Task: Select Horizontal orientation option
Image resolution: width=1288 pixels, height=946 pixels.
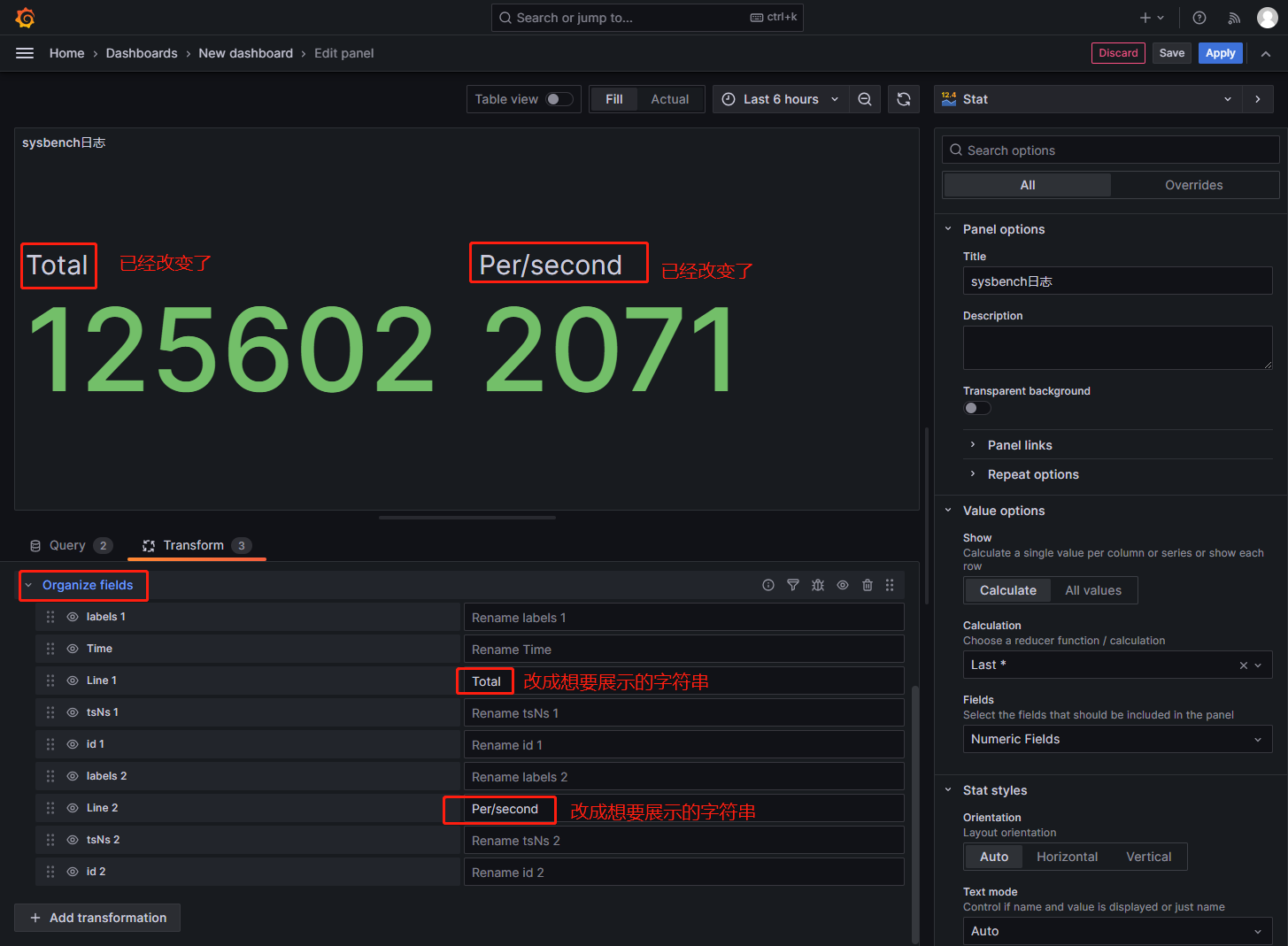Action: (1067, 857)
